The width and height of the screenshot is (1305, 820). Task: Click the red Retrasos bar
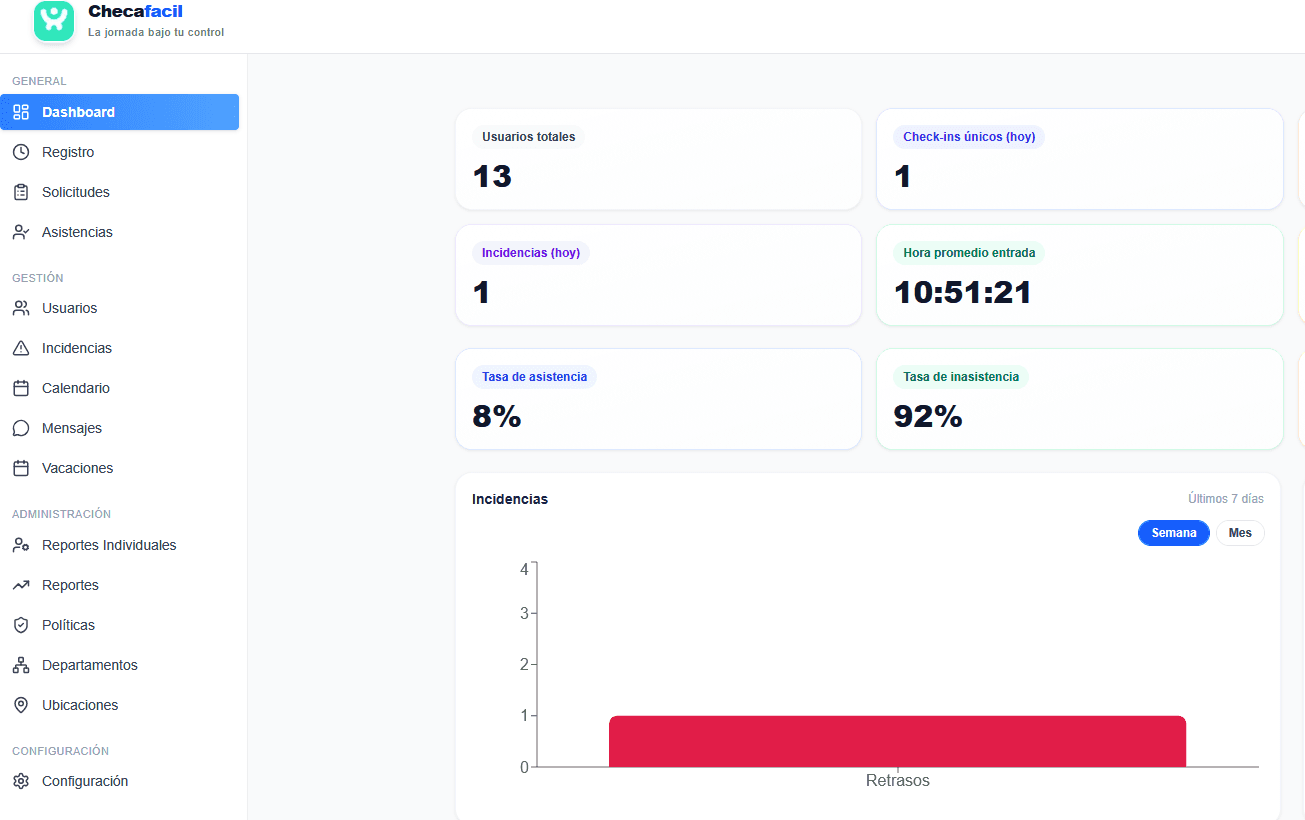(897, 741)
